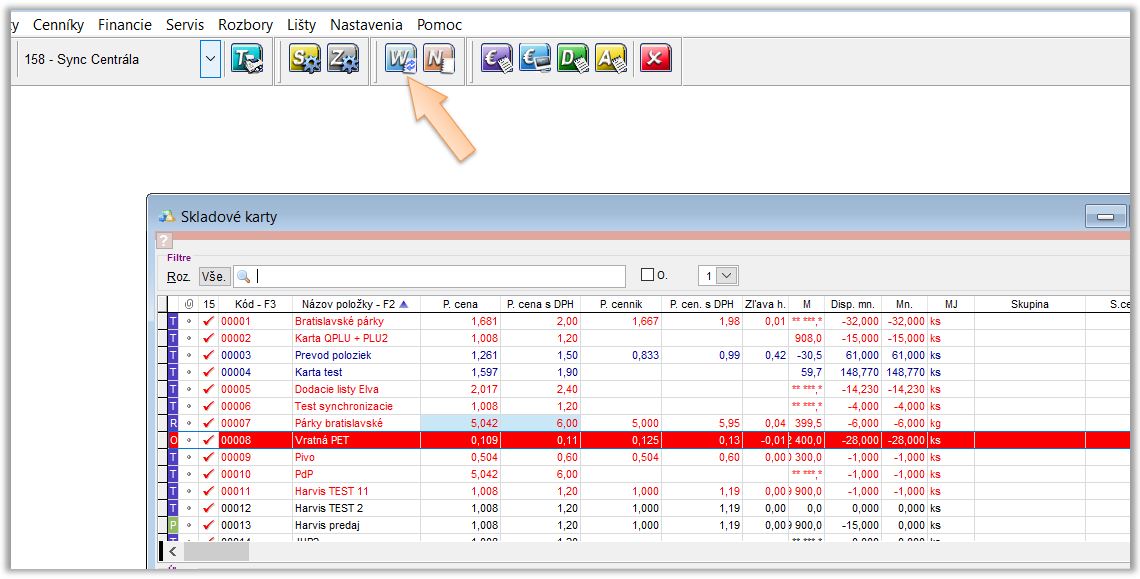Click the purple euro document icon
Image resolution: width=1140 pixels, height=579 pixels.
click(497, 59)
